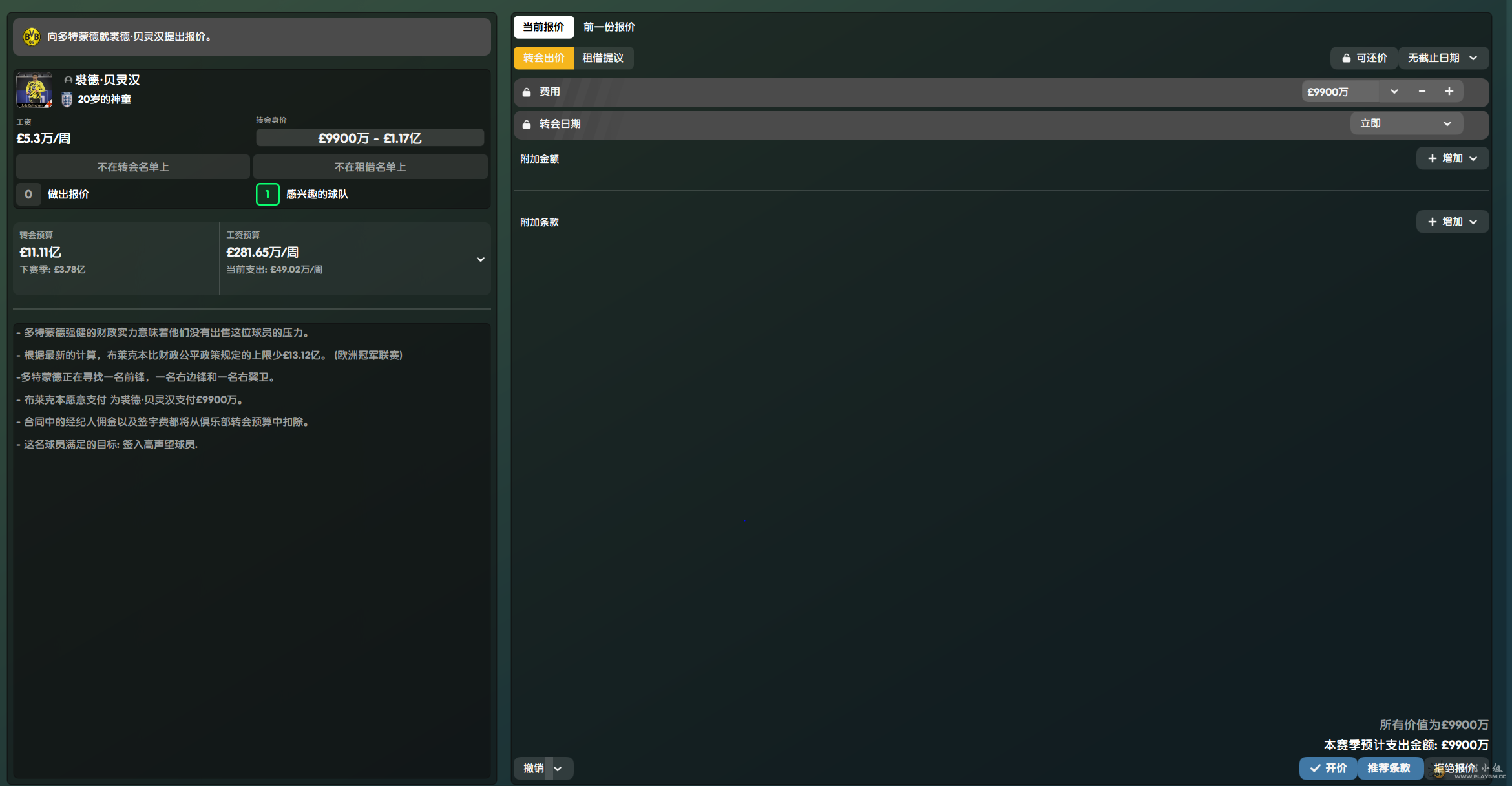Viewport: 1512px width, 786px height.
Task: Click 增加 button for 附加金额
Action: click(1452, 158)
